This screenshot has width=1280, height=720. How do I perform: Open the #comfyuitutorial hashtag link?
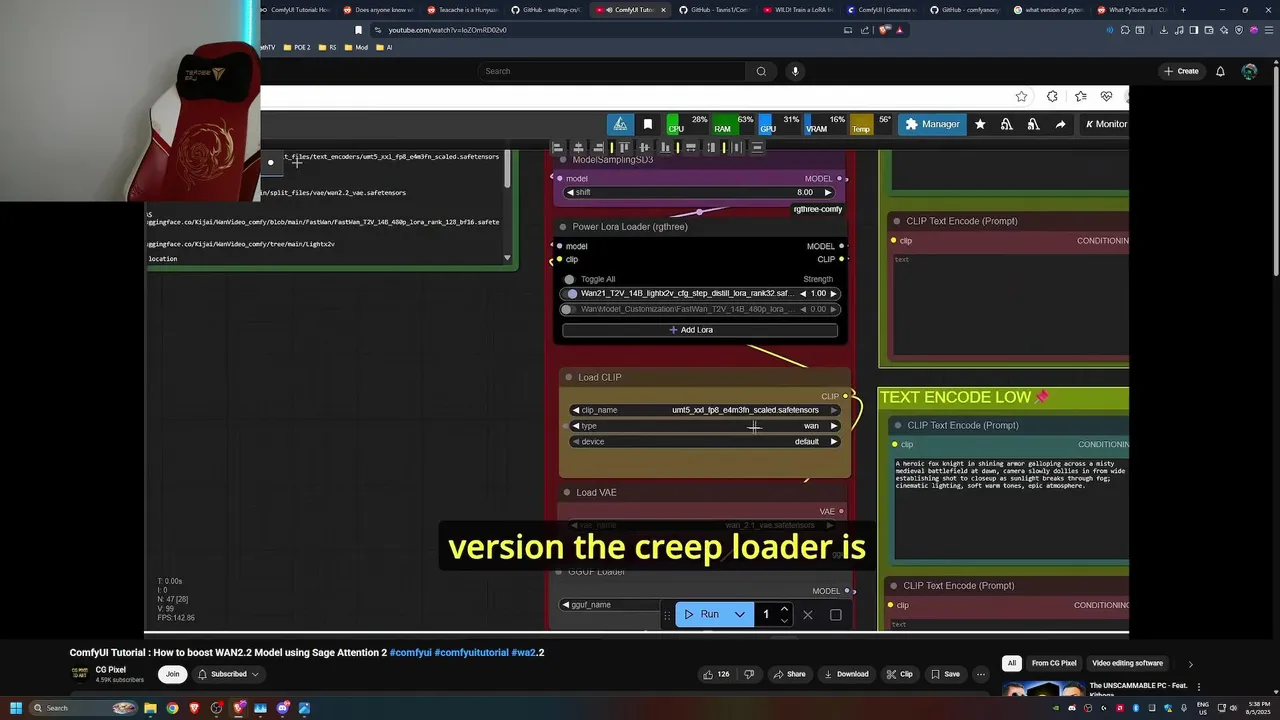tap(472, 653)
